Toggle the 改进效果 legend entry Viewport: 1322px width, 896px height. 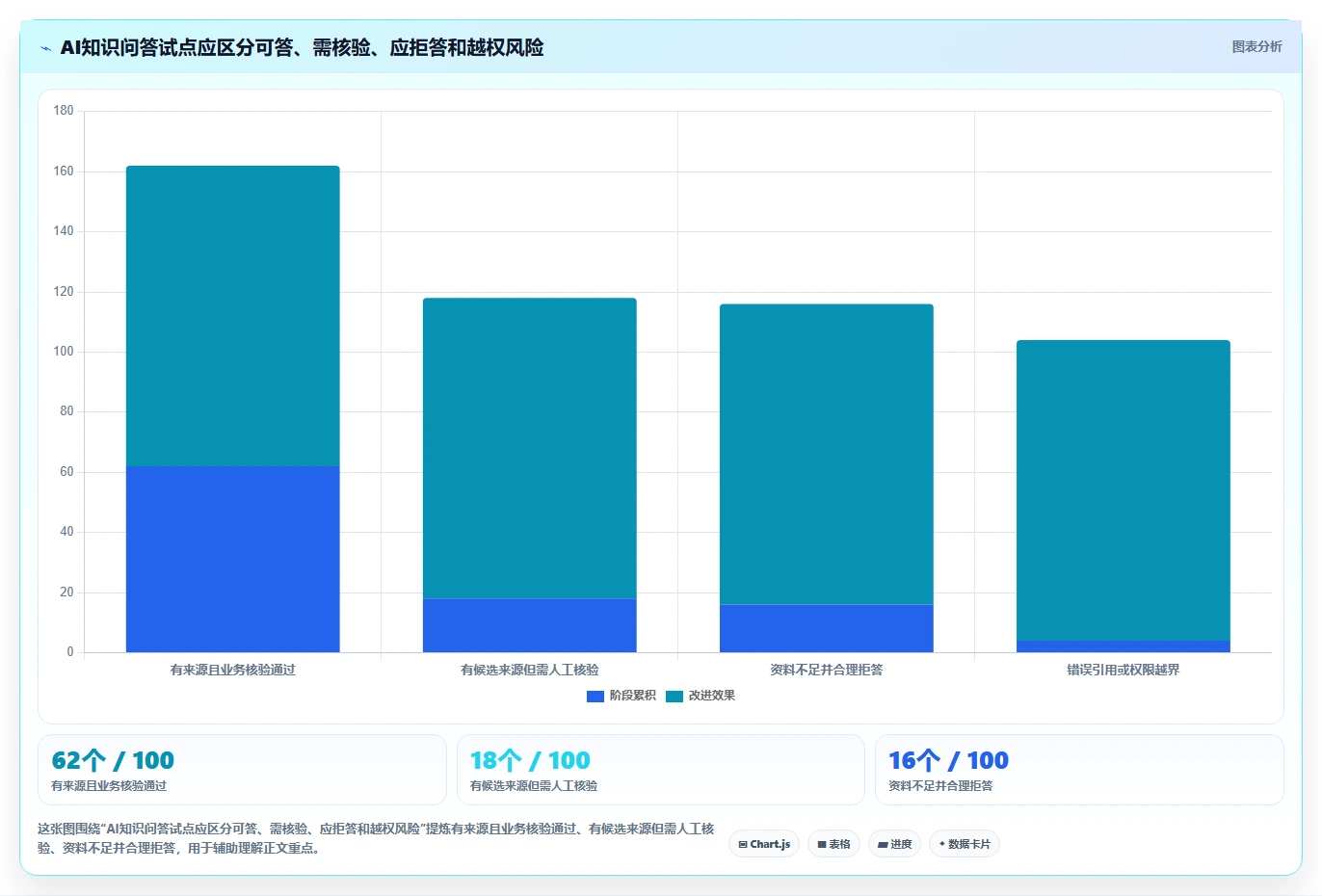point(701,696)
